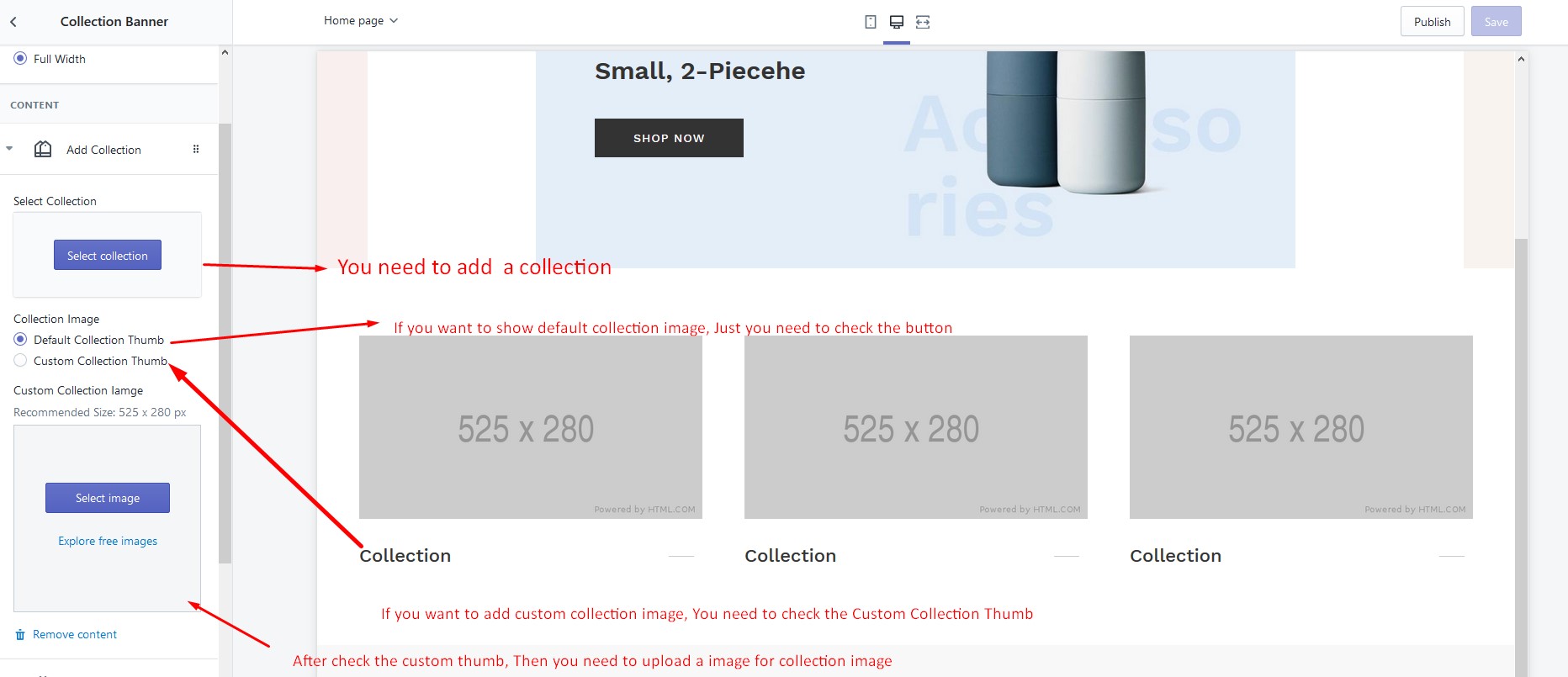Click the Select image button
1568x677 pixels.
pos(108,498)
